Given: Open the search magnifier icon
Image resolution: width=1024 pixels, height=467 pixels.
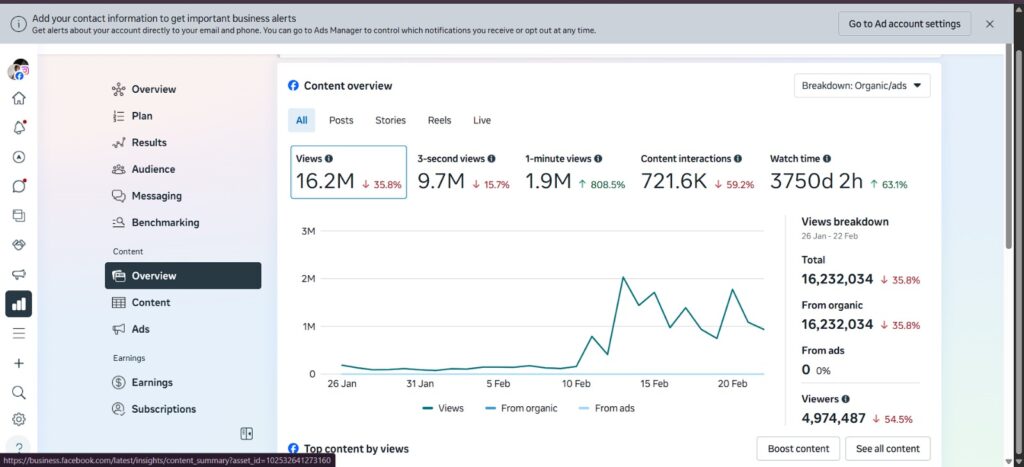Looking at the screenshot, I should coord(19,392).
